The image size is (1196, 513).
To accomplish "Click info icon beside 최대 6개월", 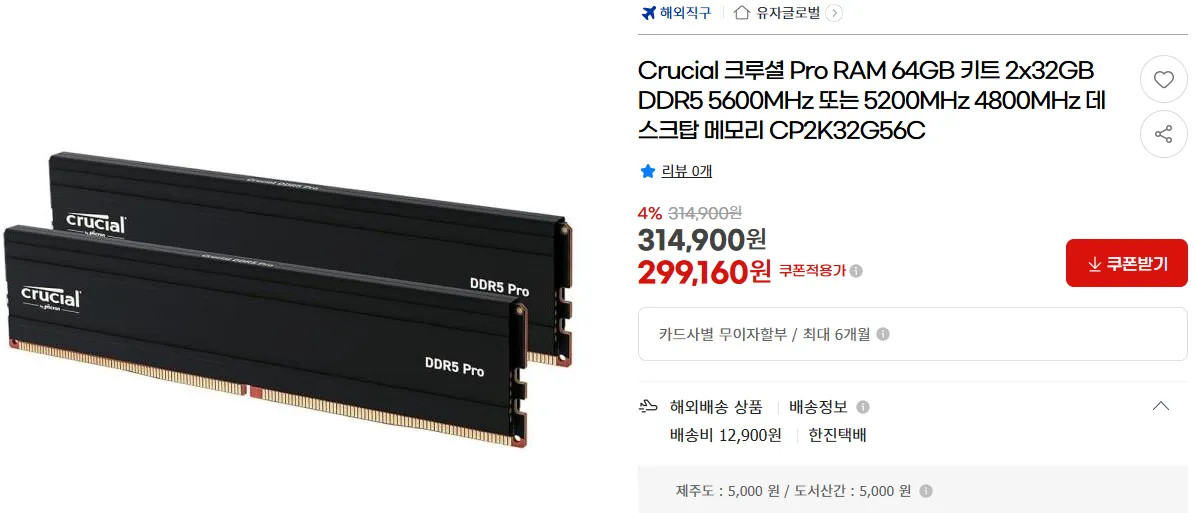I will [883, 335].
